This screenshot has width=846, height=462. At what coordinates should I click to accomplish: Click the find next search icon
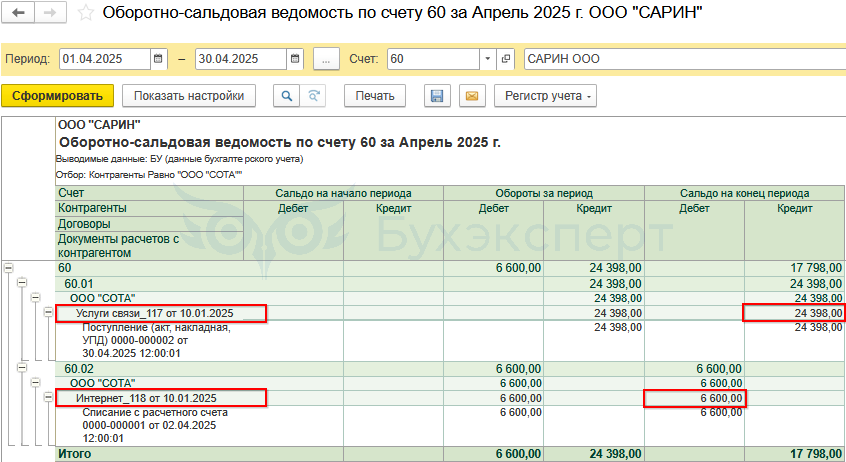(313, 96)
